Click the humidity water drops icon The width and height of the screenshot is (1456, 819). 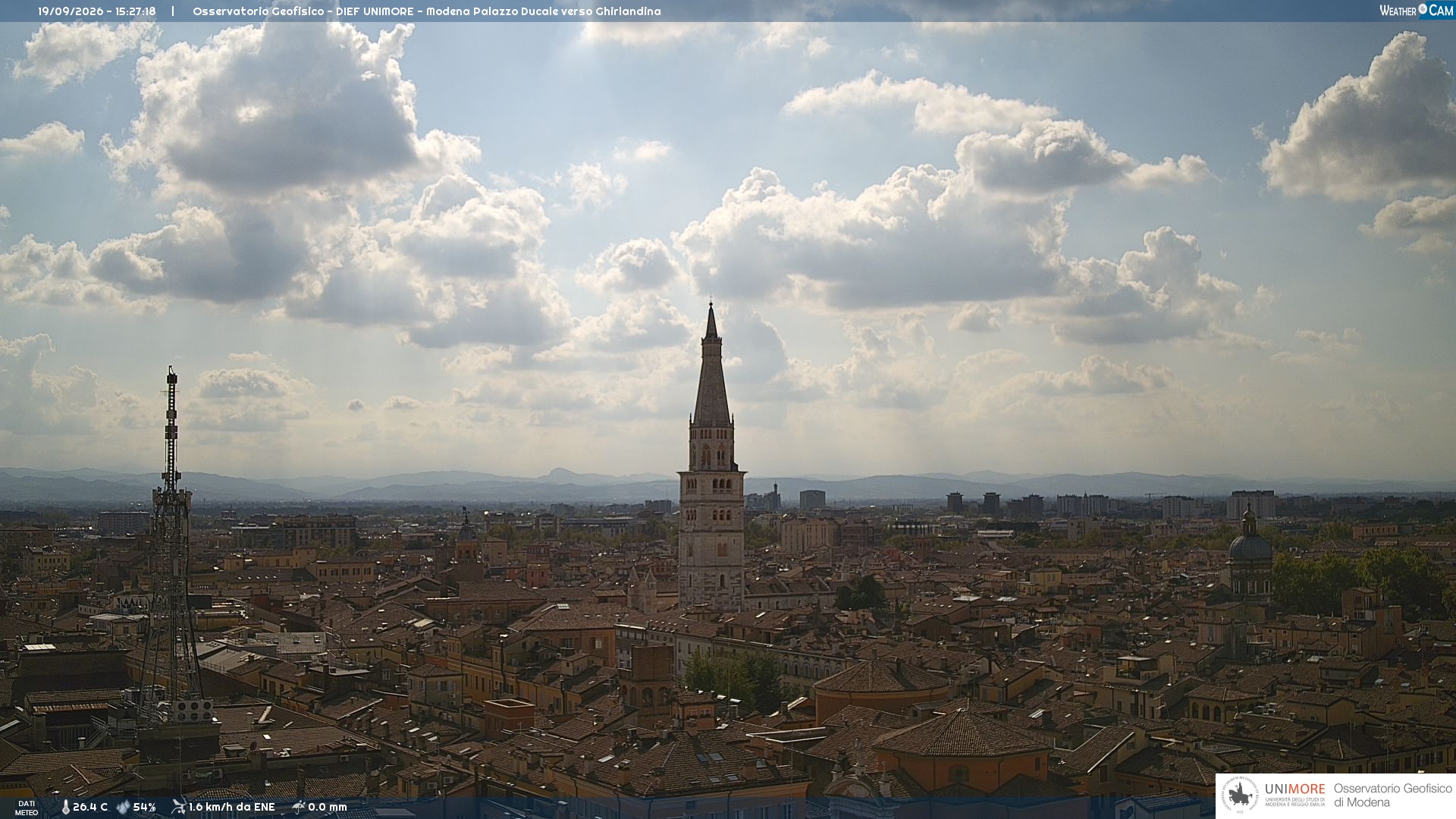[123, 807]
